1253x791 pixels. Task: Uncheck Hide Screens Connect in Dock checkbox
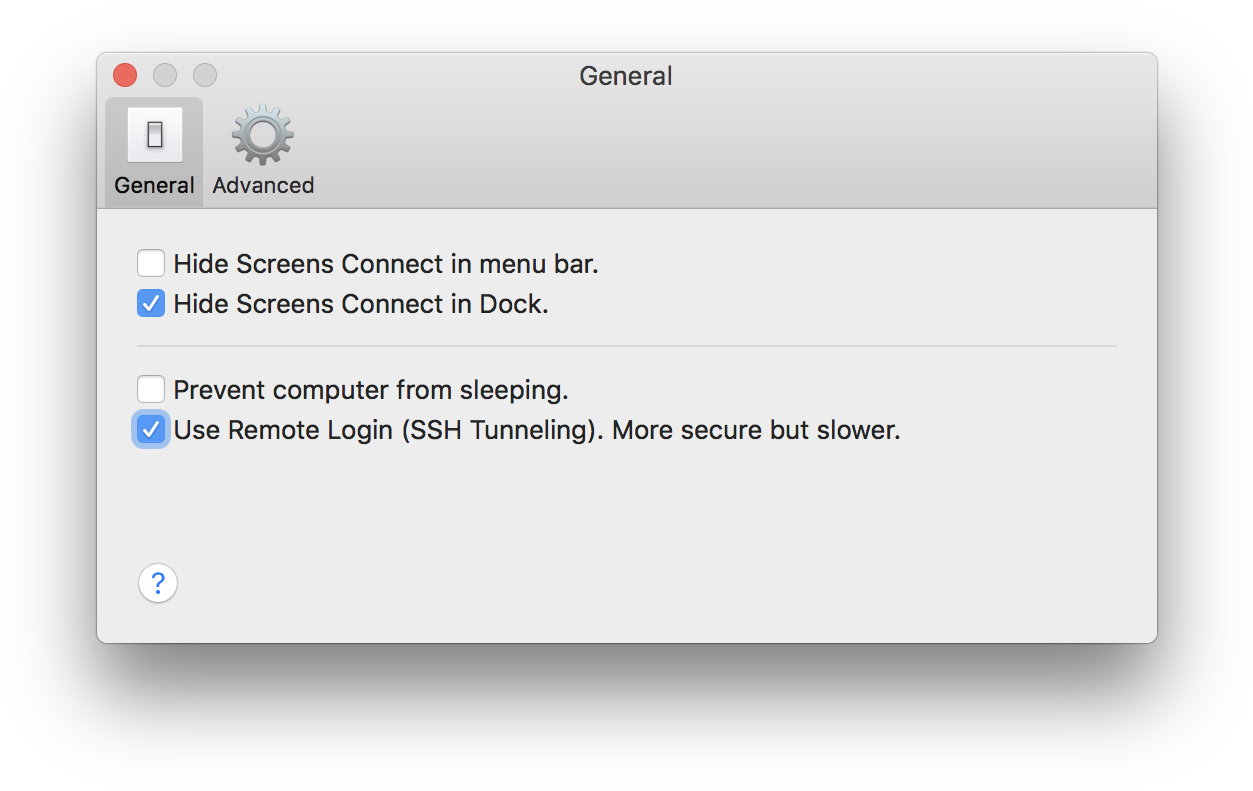coord(151,303)
